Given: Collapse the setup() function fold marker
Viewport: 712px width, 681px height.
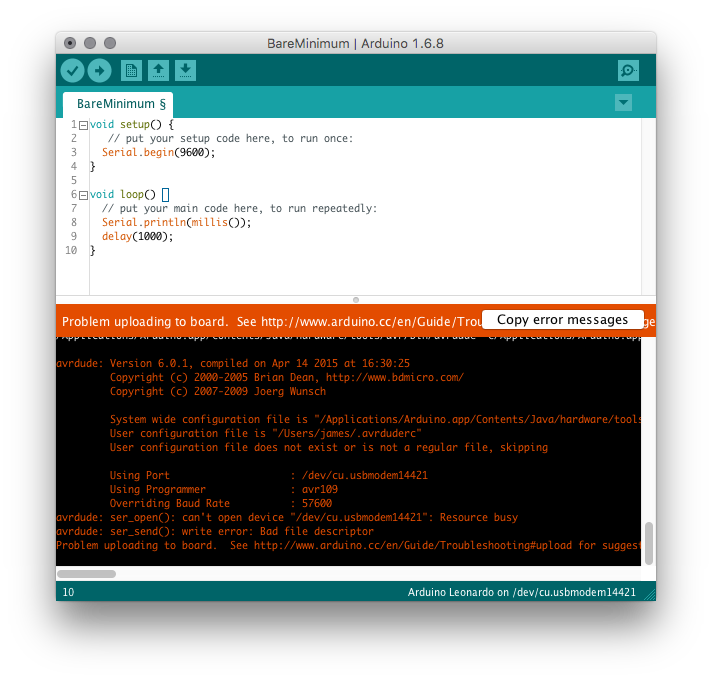Looking at the screenshot, I should pos(83,125).
